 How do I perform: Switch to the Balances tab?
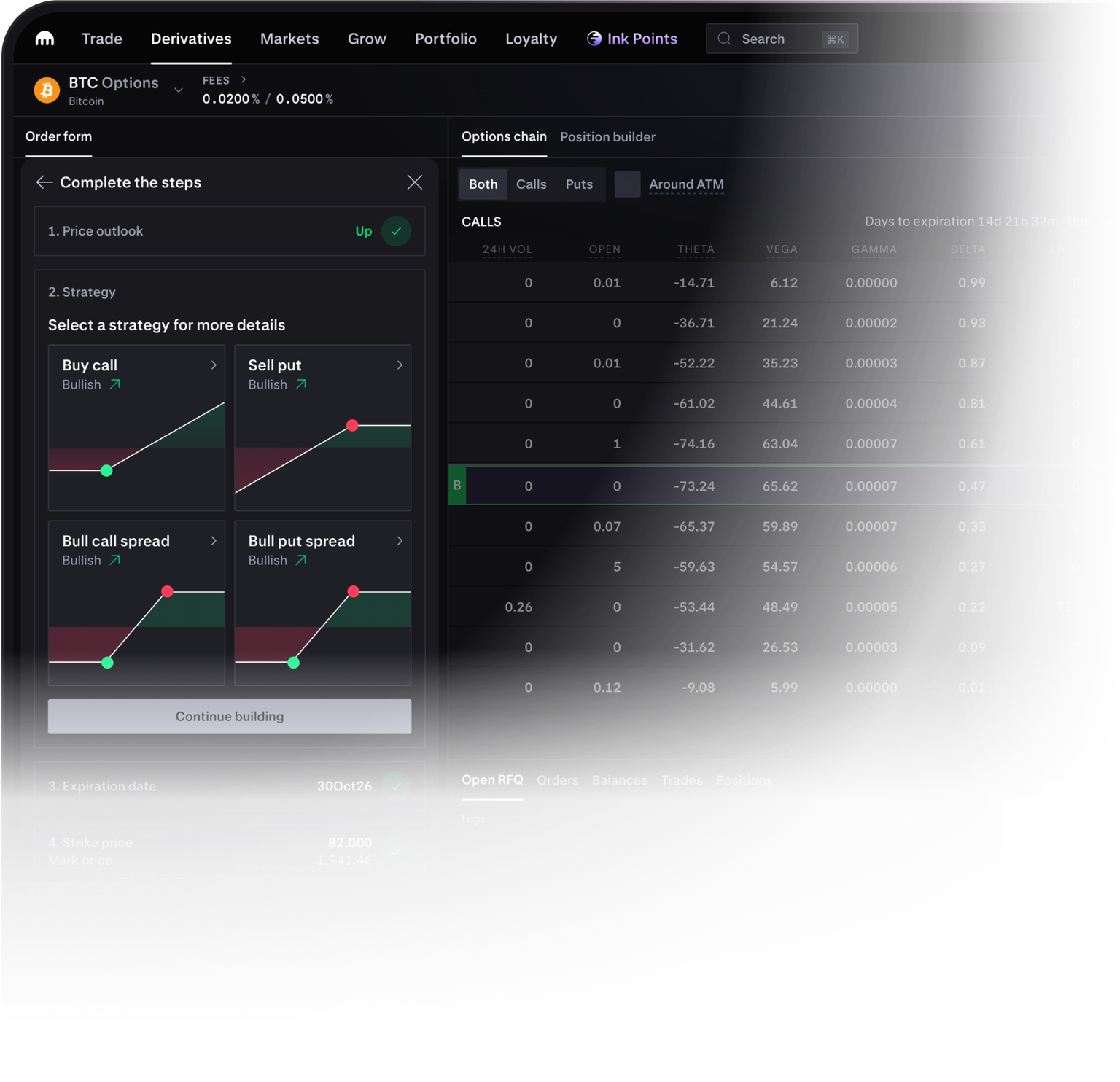(x=619, y=780)
